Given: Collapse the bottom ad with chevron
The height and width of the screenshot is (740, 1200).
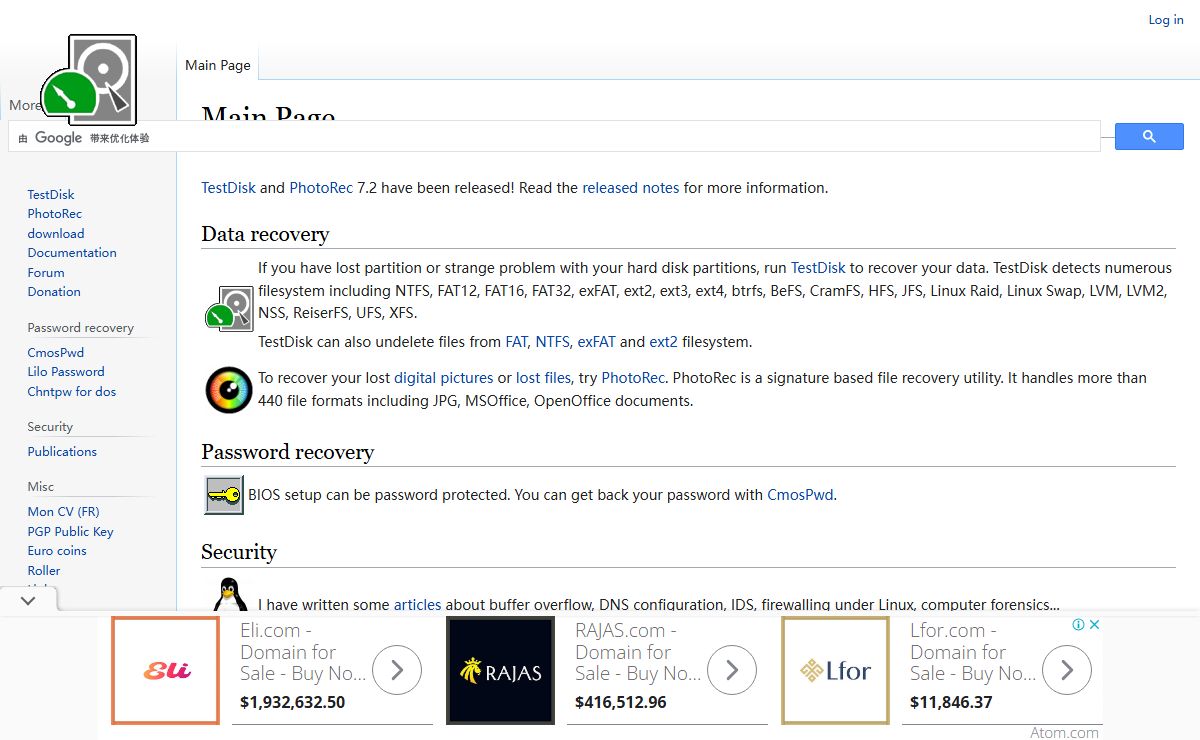Looking at the screenshot, I should click(x=28, y=601).
